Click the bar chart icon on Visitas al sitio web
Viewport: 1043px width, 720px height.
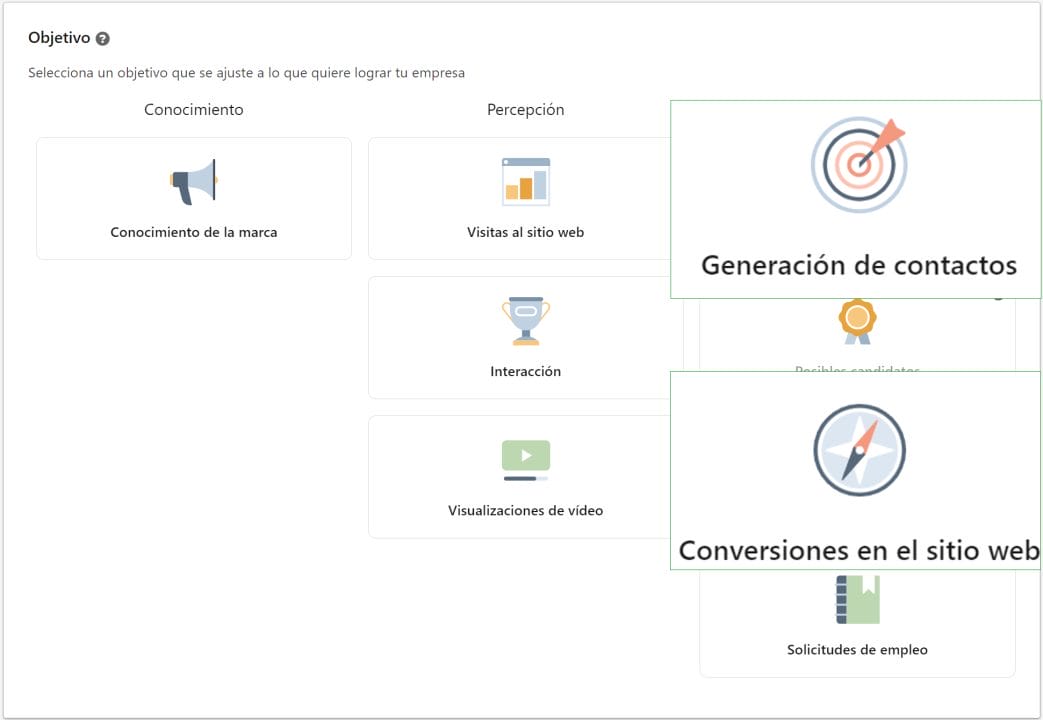pos(527,180)
